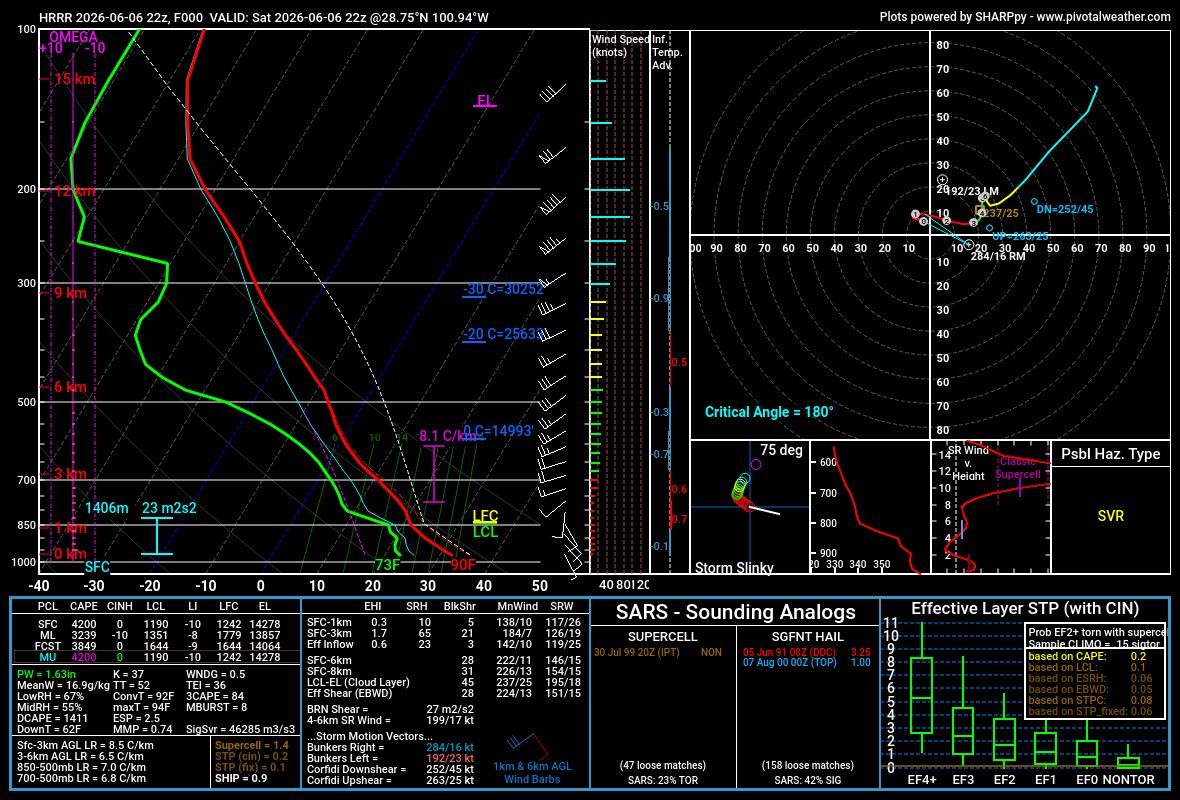Select the green LCL level label
The width and height of the screenshot is (1180, 800).
(x=485, y=531)
